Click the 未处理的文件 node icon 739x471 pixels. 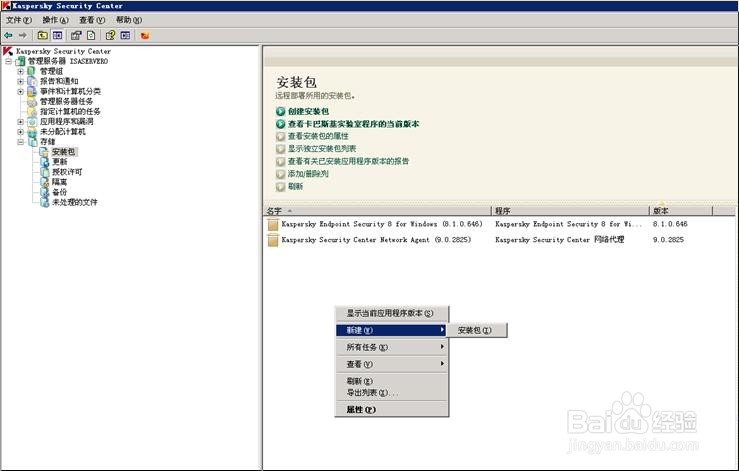[x=44, y=202]
